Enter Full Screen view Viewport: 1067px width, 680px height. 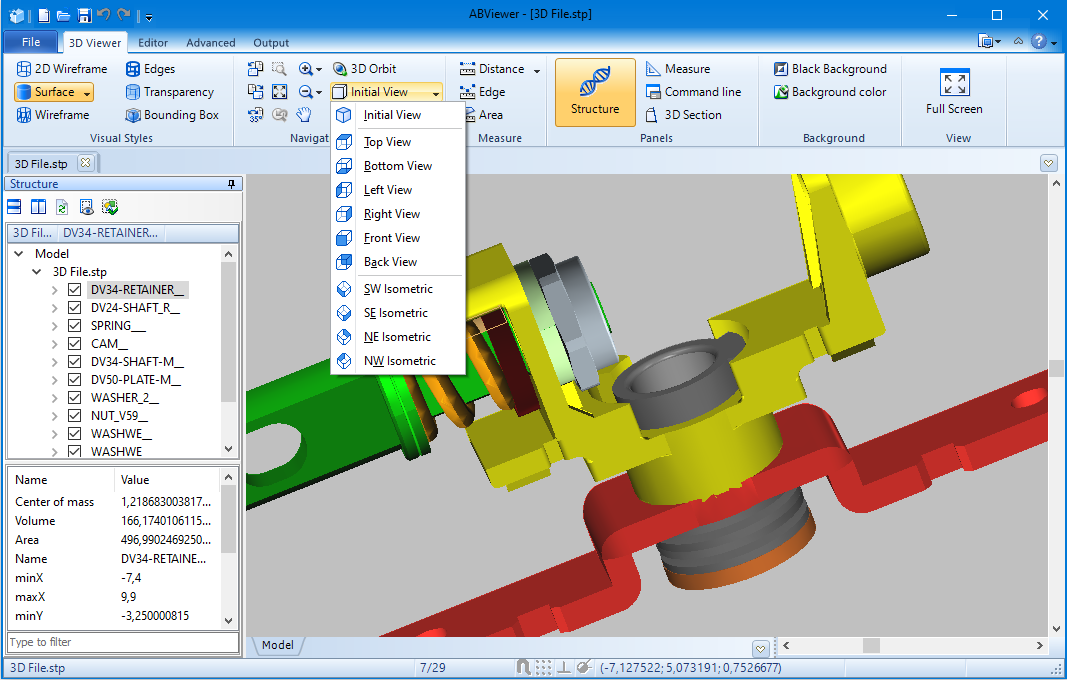click(x=954, y=92)
